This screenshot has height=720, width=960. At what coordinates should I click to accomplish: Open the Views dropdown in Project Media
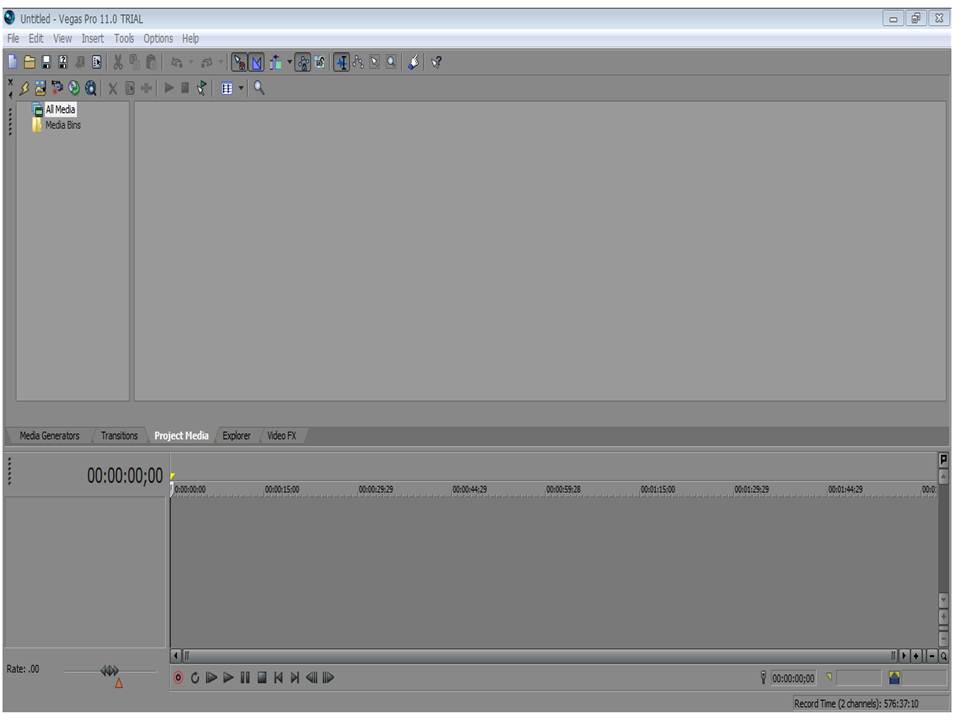[x=241, y=88]
